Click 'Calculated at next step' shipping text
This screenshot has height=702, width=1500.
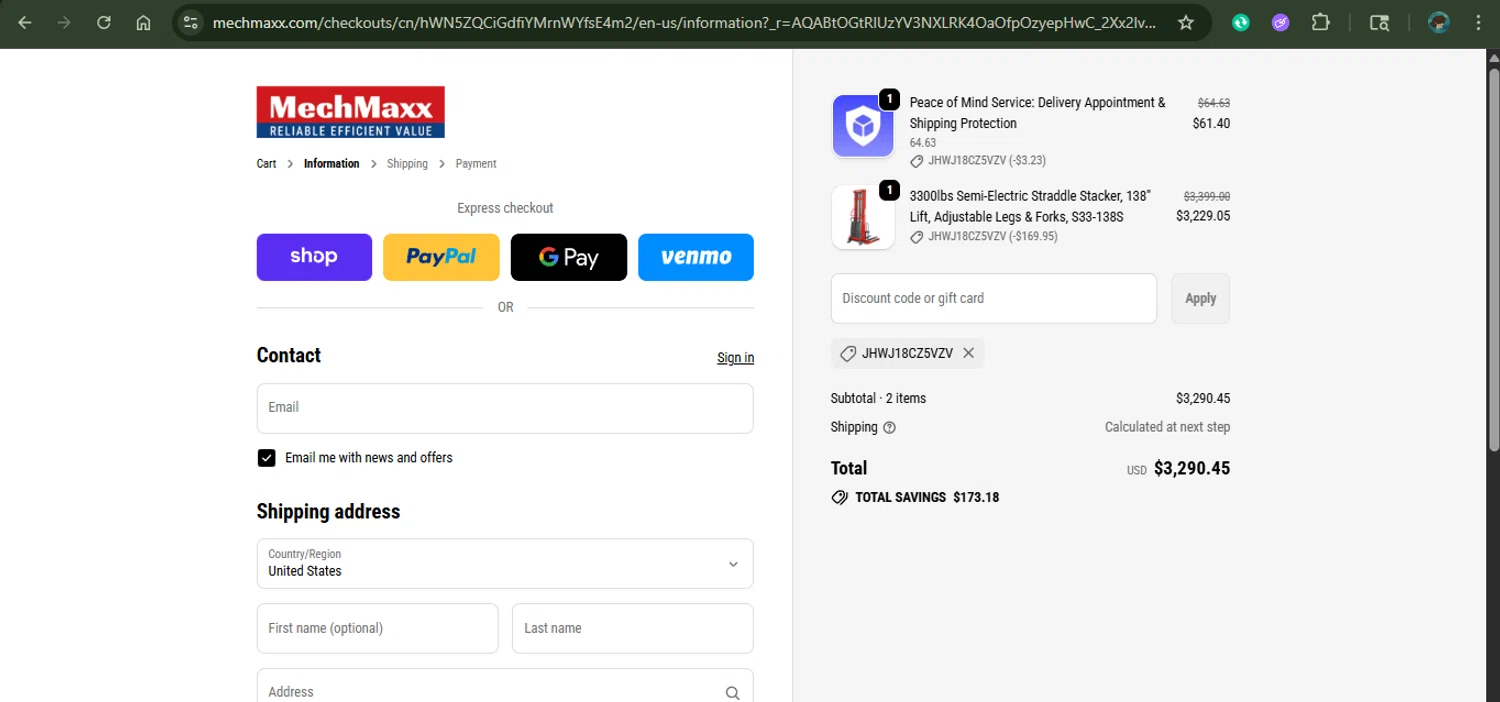(x=1167, y=427)
